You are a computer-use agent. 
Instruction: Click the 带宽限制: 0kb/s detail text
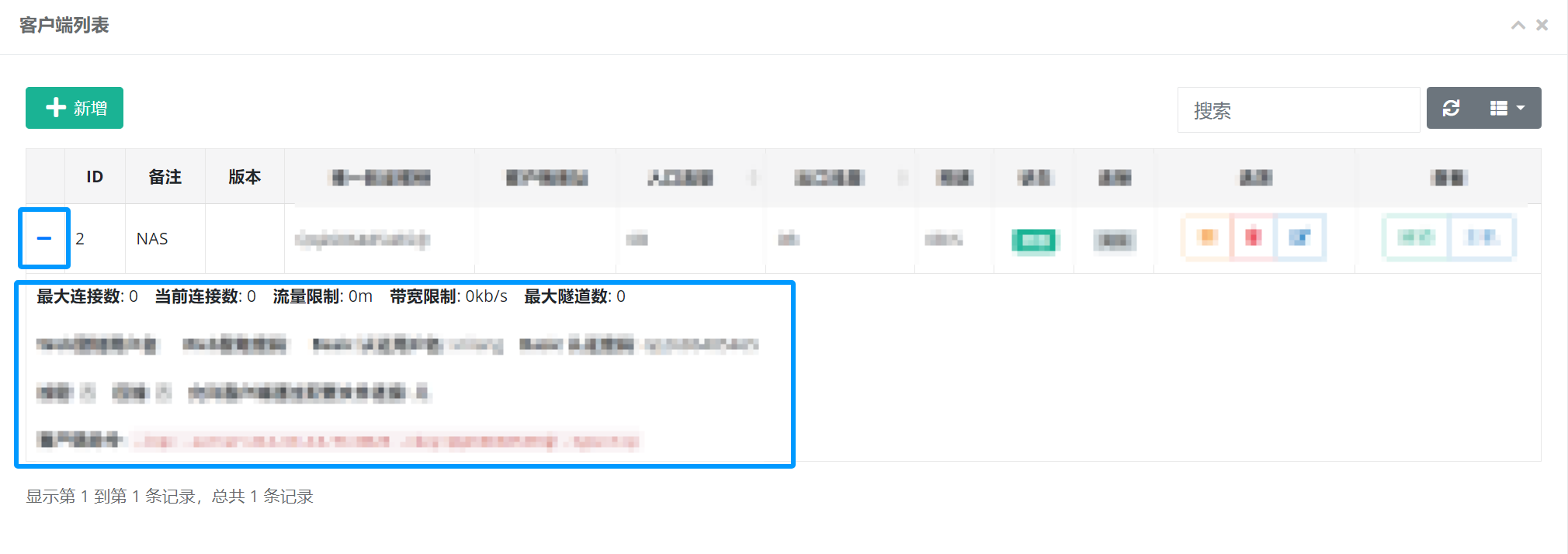(449, 296)
